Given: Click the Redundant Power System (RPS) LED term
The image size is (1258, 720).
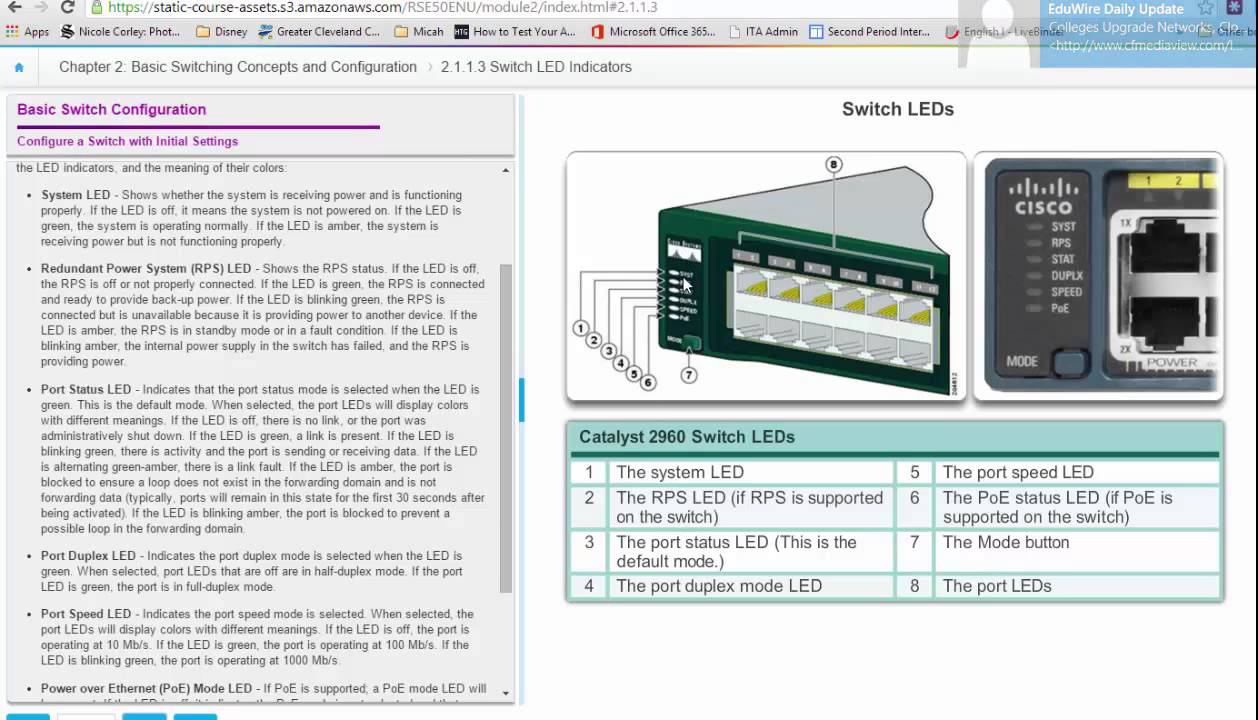Looking at the screenshot, I should [x=146, y=269].
